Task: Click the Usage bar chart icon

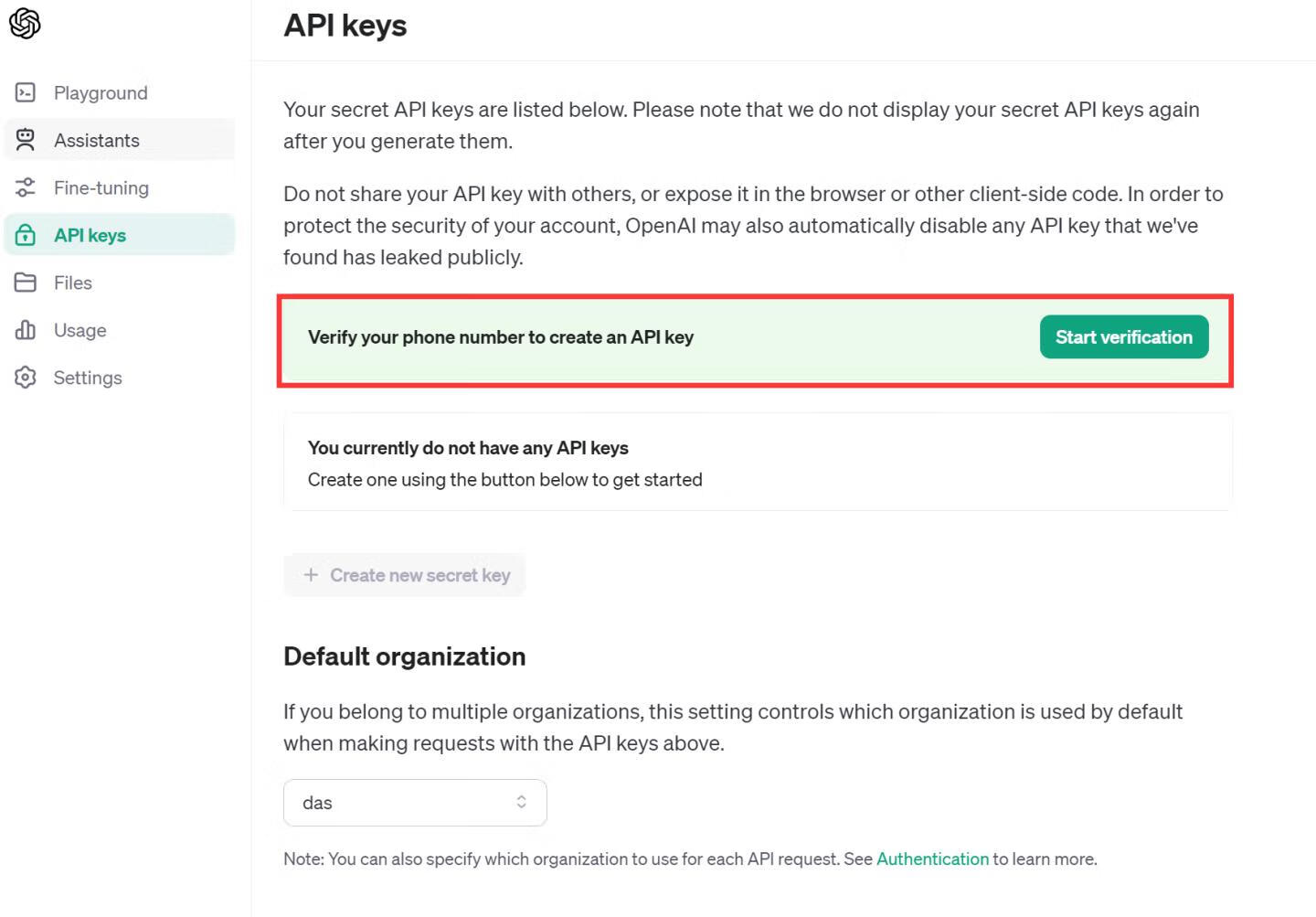Action: pyautogui.click(x=26, y=330)
